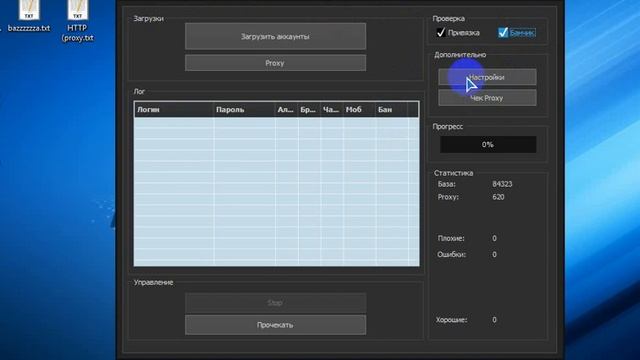Open HTTP (proxy.txt desktop file icon
640x360 pixels.
(x=78, y=20)
